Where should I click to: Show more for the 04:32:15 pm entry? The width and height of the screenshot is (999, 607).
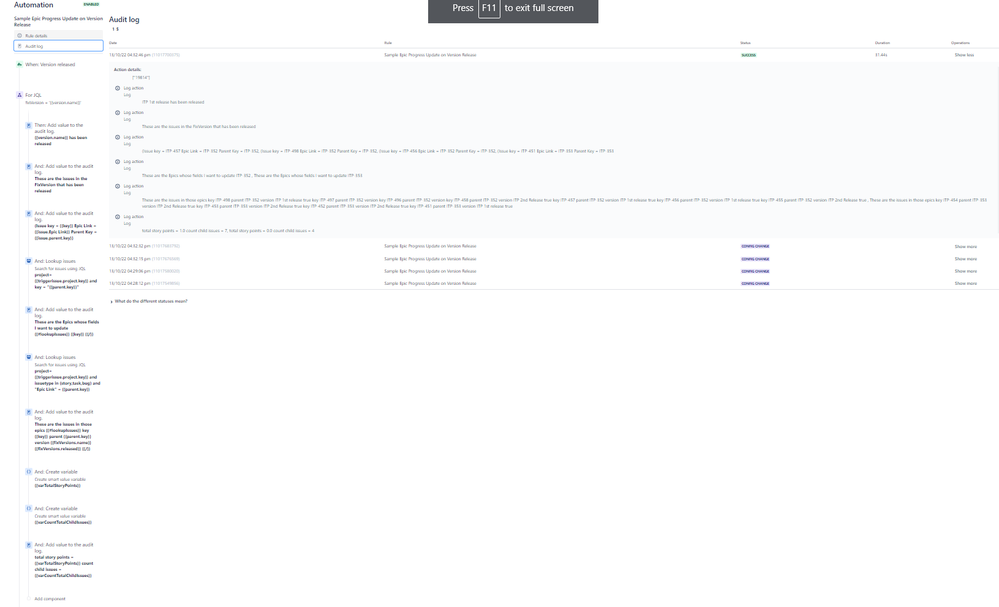[965, 259]
